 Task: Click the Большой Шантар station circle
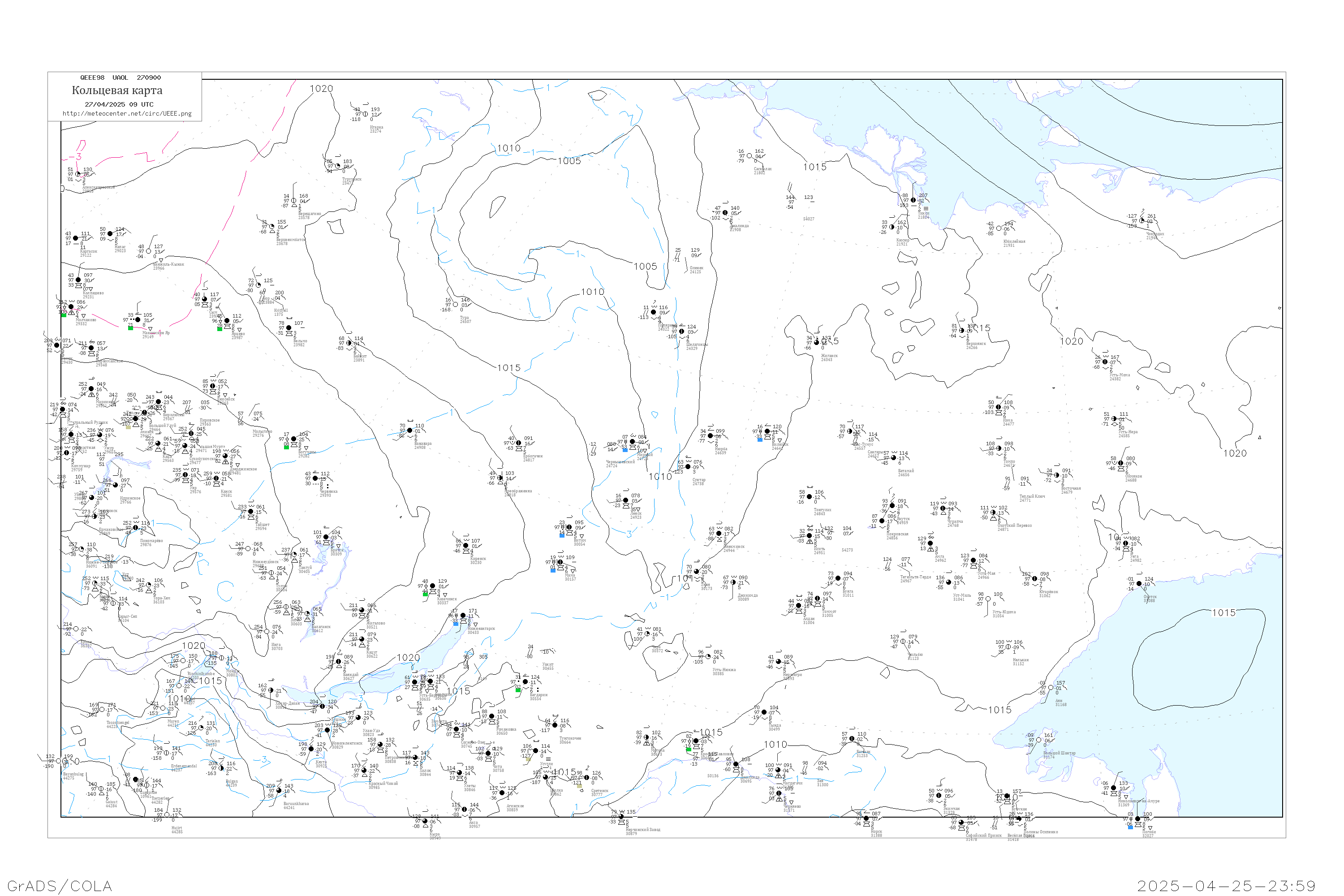pyautogui.click(x=1039, y=740)
